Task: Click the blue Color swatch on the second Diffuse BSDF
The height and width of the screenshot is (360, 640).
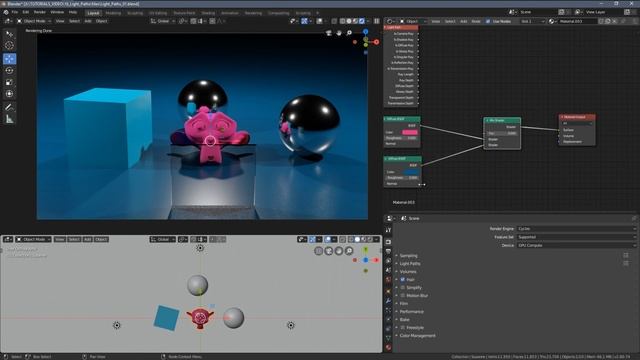Action: 410,172
